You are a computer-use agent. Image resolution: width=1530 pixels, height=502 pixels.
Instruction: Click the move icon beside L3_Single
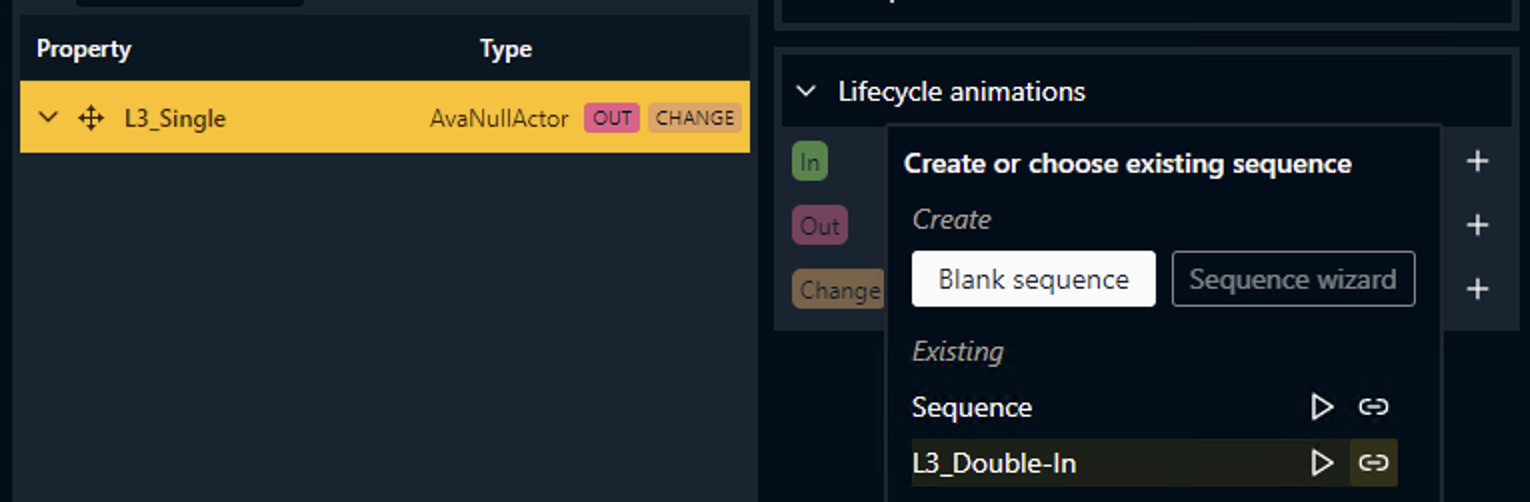pos(91,119)
